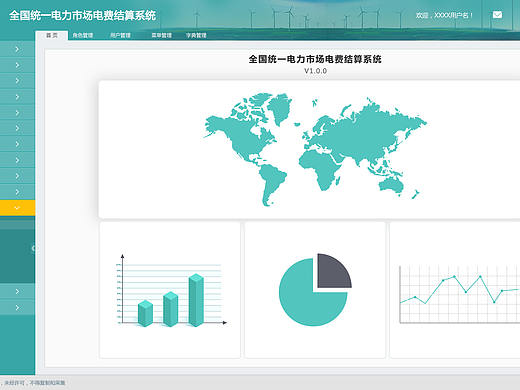Image resolution: width=520 pixels, height=390 pixels.
Task: Open the mail envelope icon in header
Action: click(497, 15)
